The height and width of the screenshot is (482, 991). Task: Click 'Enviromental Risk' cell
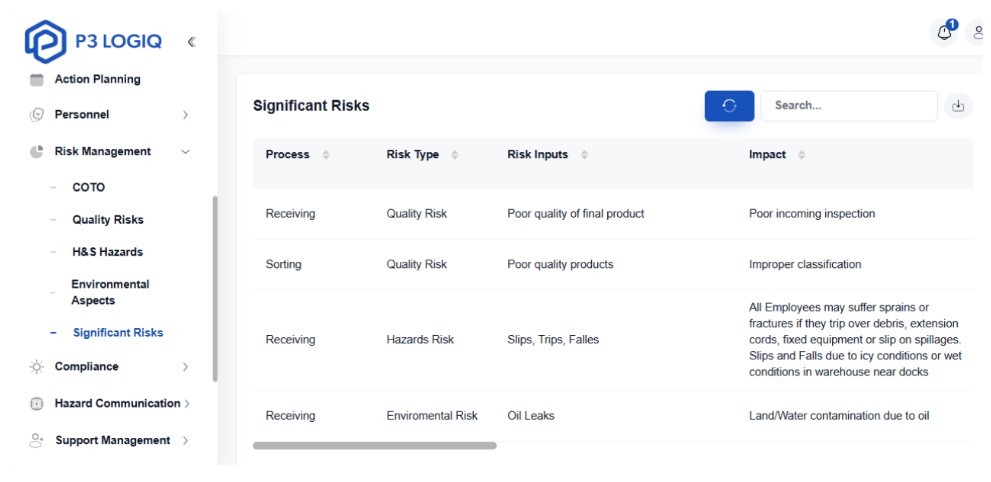click(432, 416)
